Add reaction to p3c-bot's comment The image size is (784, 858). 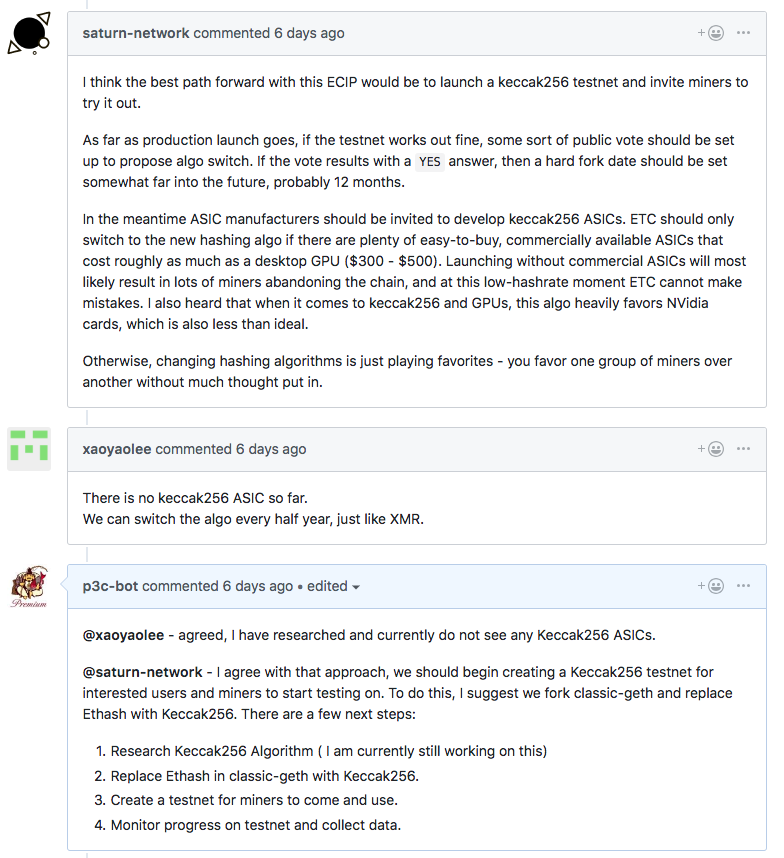(x=711, y=586)
